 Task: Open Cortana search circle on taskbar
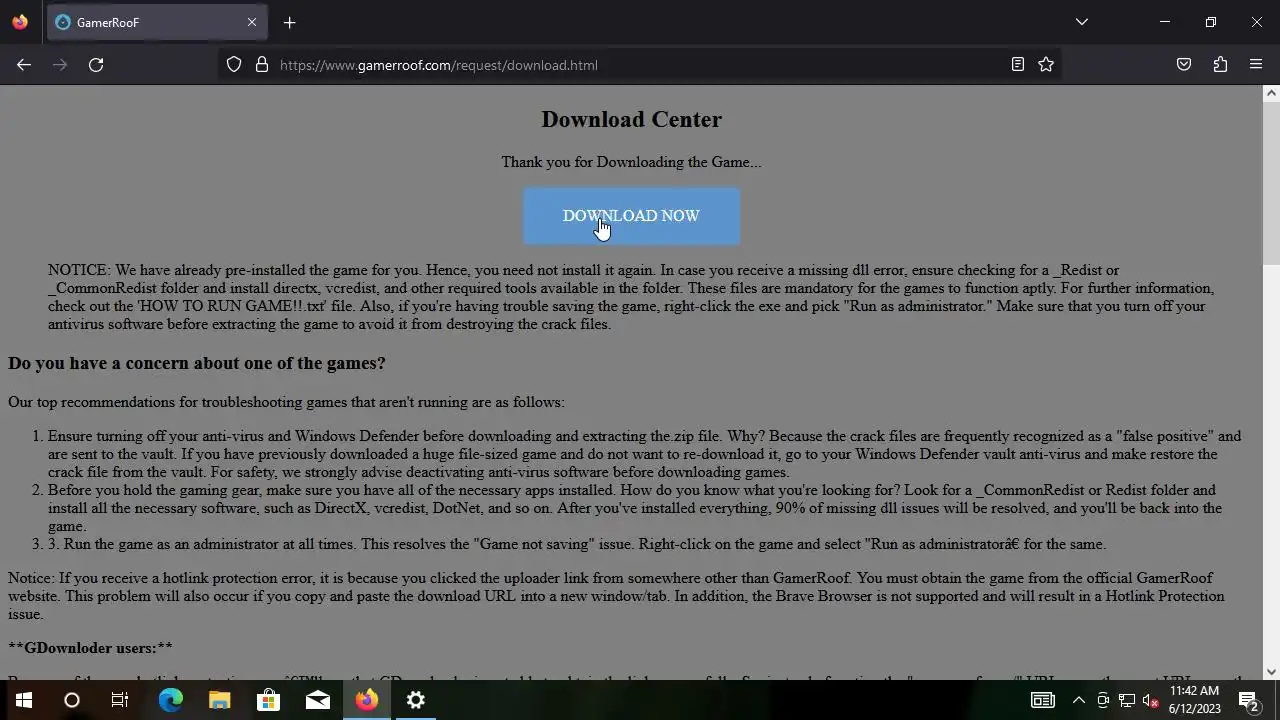[72, 700]
